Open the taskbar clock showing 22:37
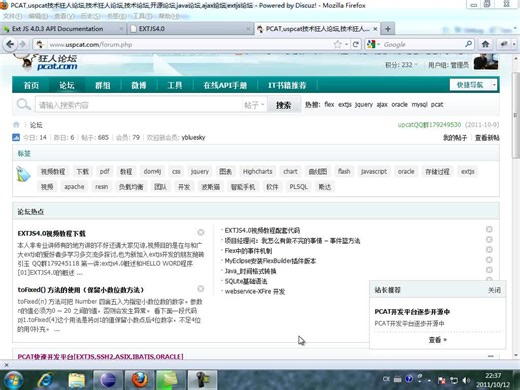 coord(493,380)
